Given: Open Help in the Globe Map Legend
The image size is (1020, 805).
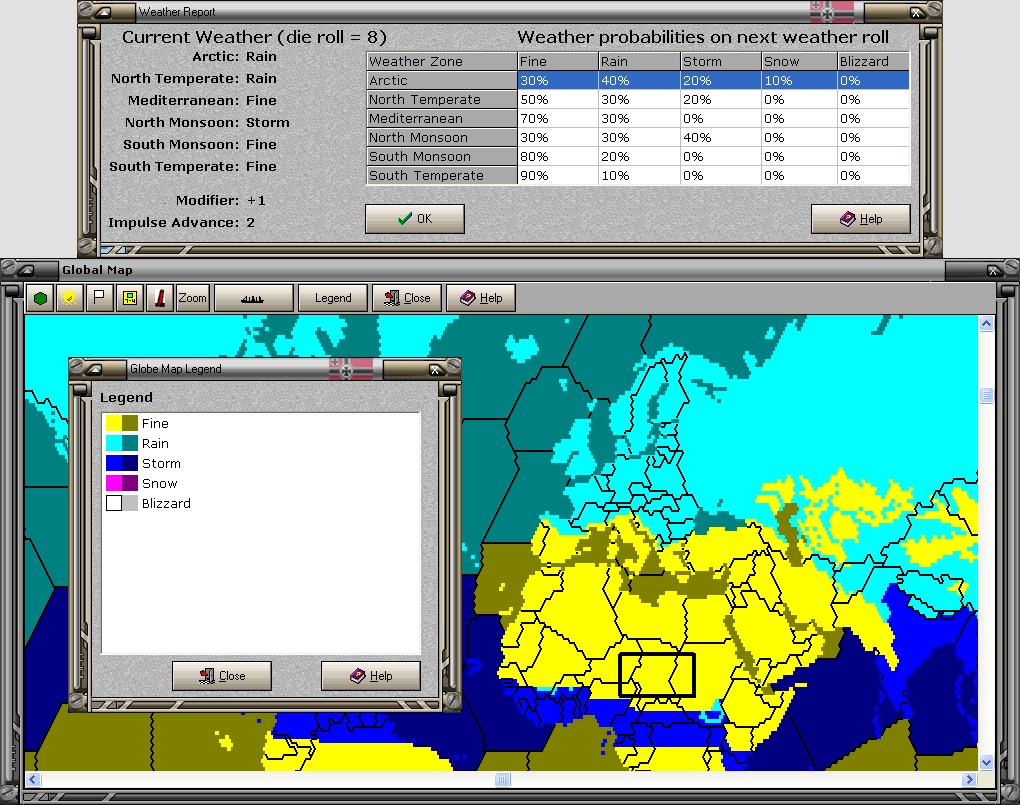Looking at the screenshot, I should tap(370, 676).
